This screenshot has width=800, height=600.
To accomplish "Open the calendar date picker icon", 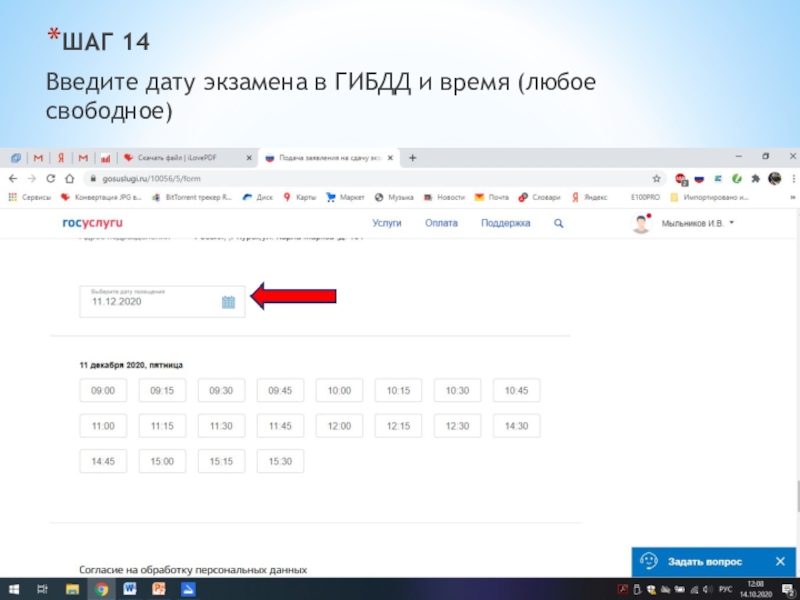I will (x=228, y=302).
